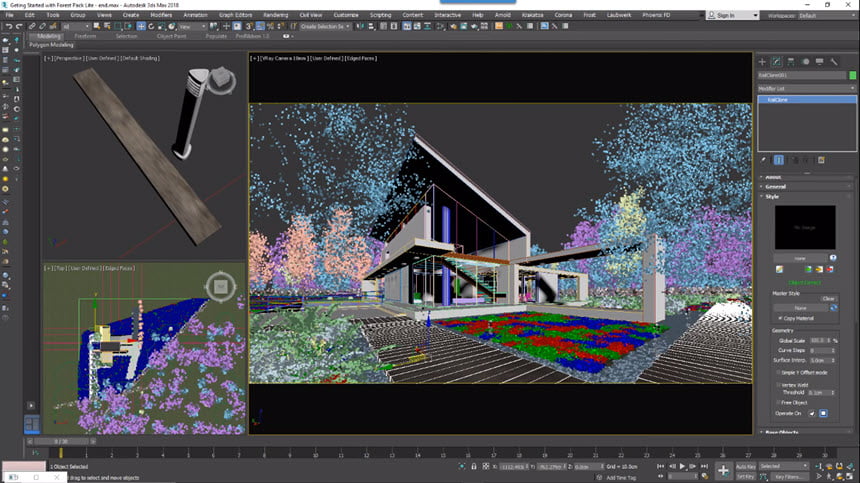Screen dimensions: 860x483
Task: Open the Sign In dropdown arrow
Action: click(755, 15)
